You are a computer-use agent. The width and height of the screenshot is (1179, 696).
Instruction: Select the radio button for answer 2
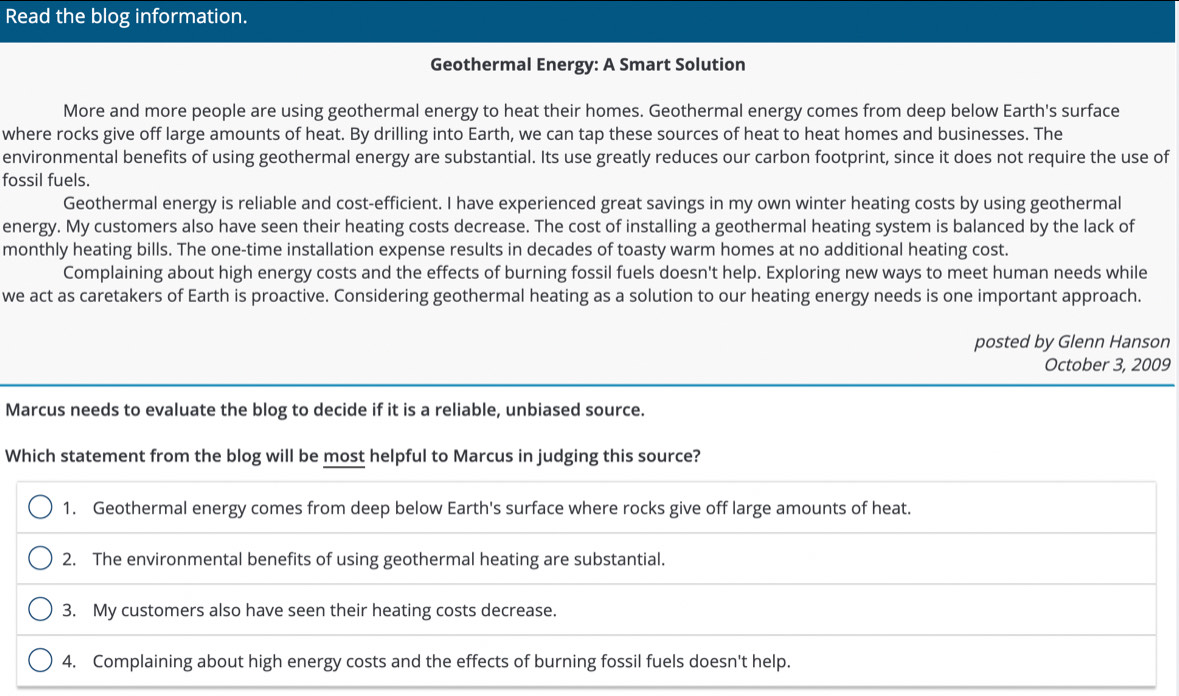40,559
